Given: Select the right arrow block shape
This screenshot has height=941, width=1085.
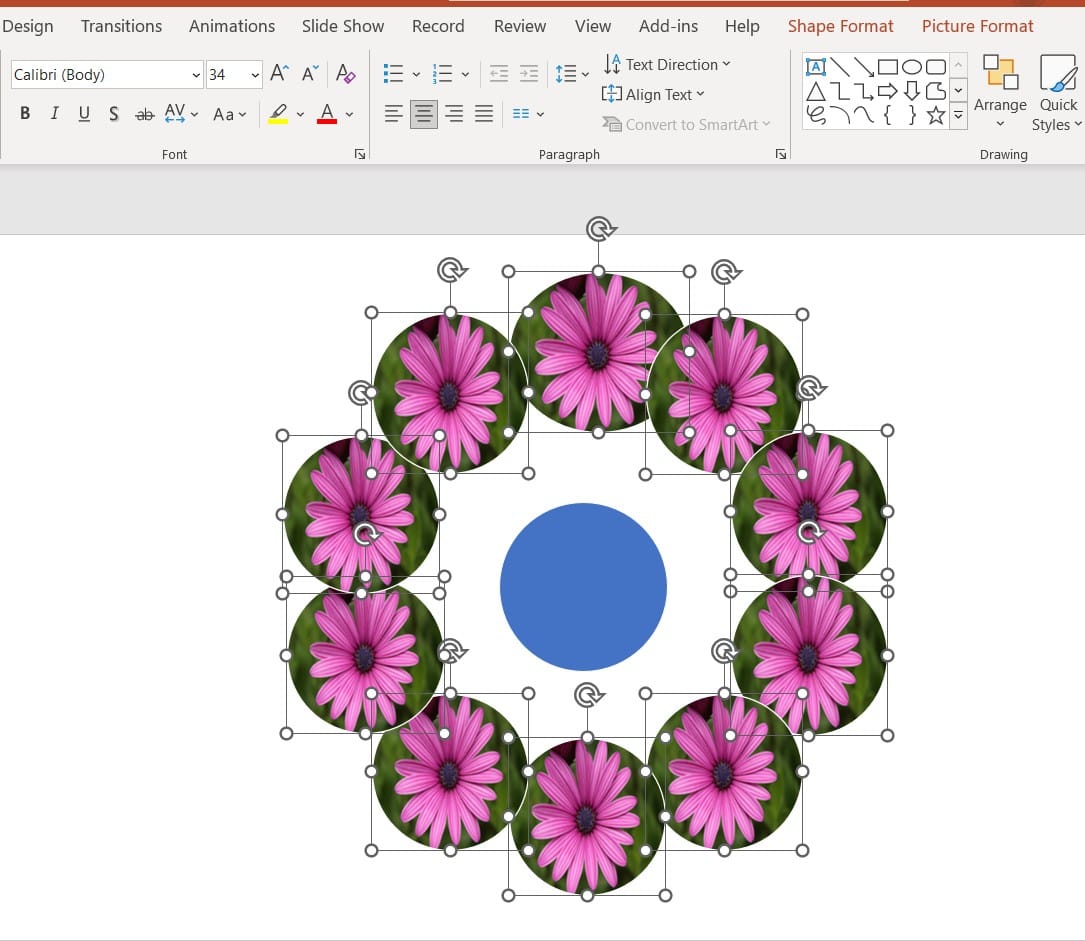Looking at the screenshot, I should pyautogui.click(x=888, y=91).
